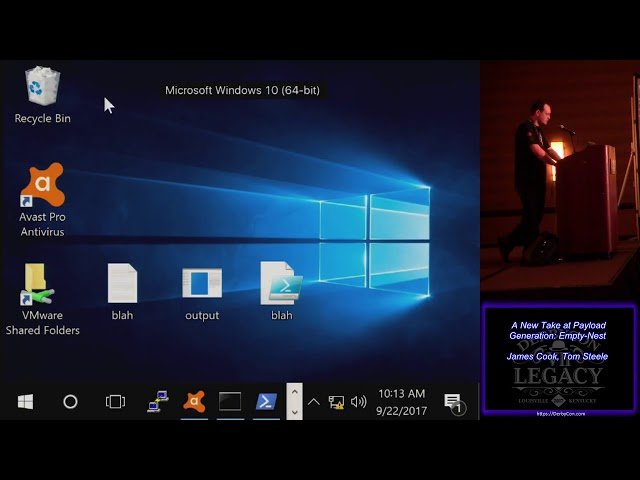Click the DerbyCon URL link
Viewport: 640px width, 480px height.
[561, 413]
